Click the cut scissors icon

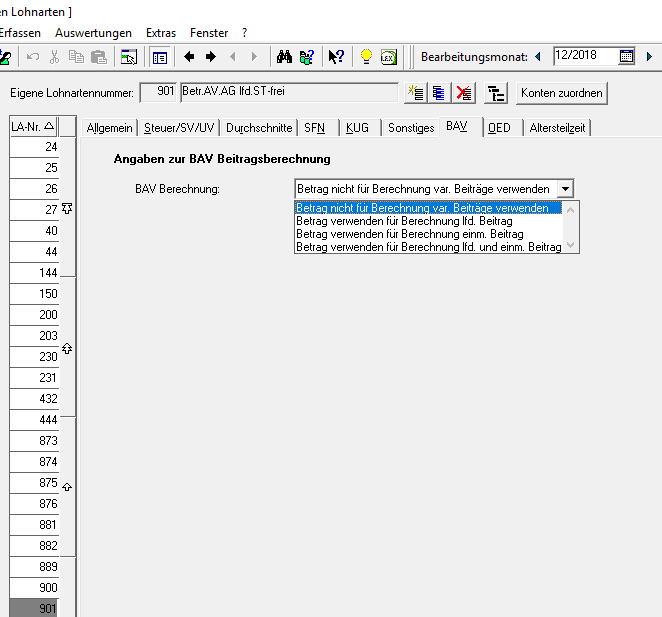click(x=54, y=57)
